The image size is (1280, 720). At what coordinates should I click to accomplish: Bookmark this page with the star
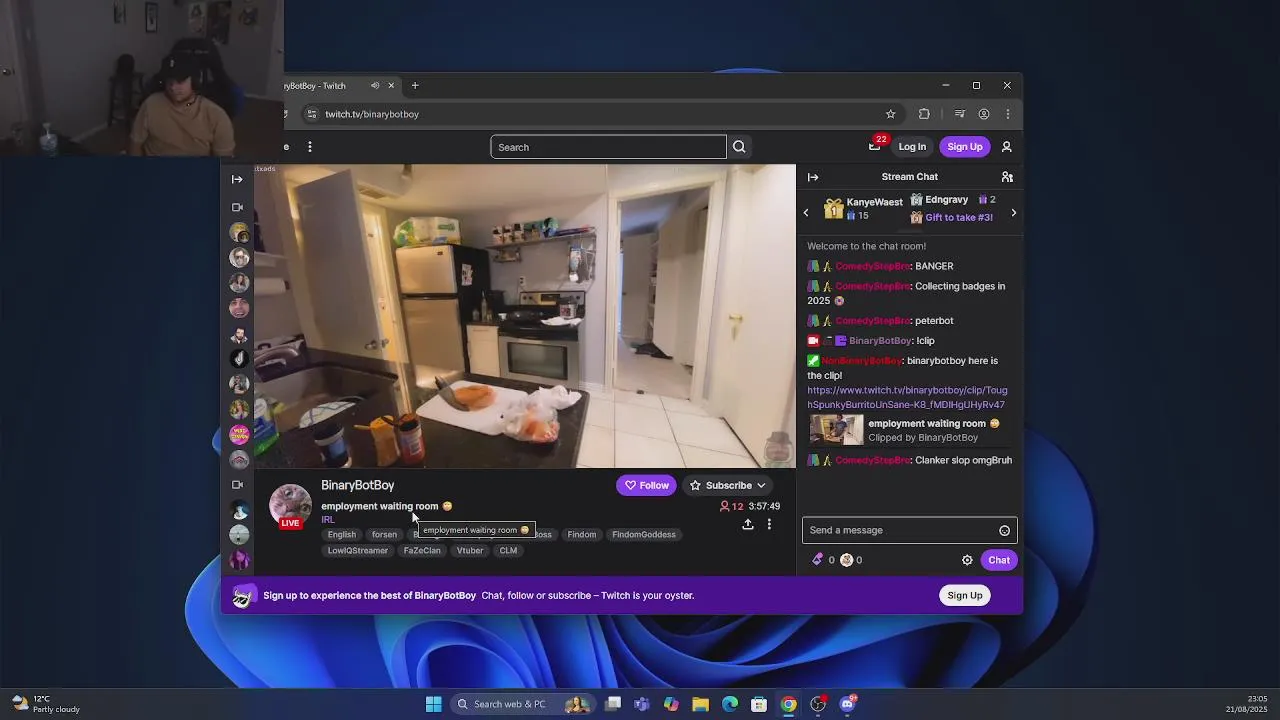(890, 114)
